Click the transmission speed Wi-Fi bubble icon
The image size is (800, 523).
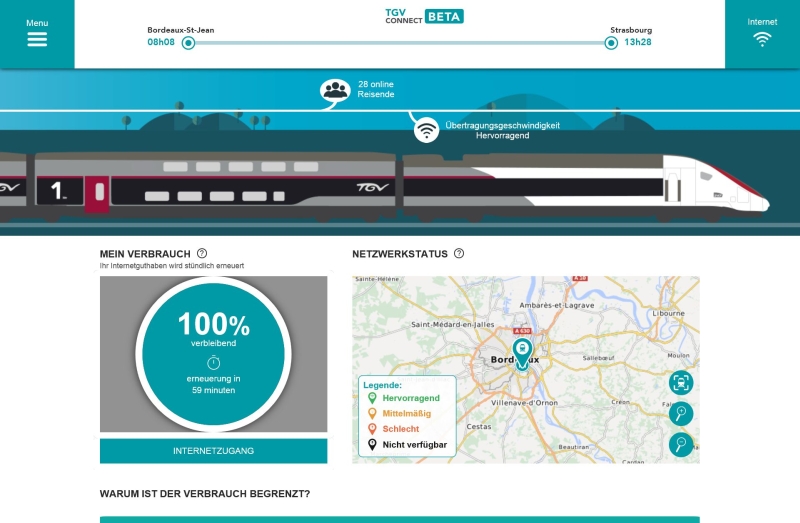click(x=427, y=129)
